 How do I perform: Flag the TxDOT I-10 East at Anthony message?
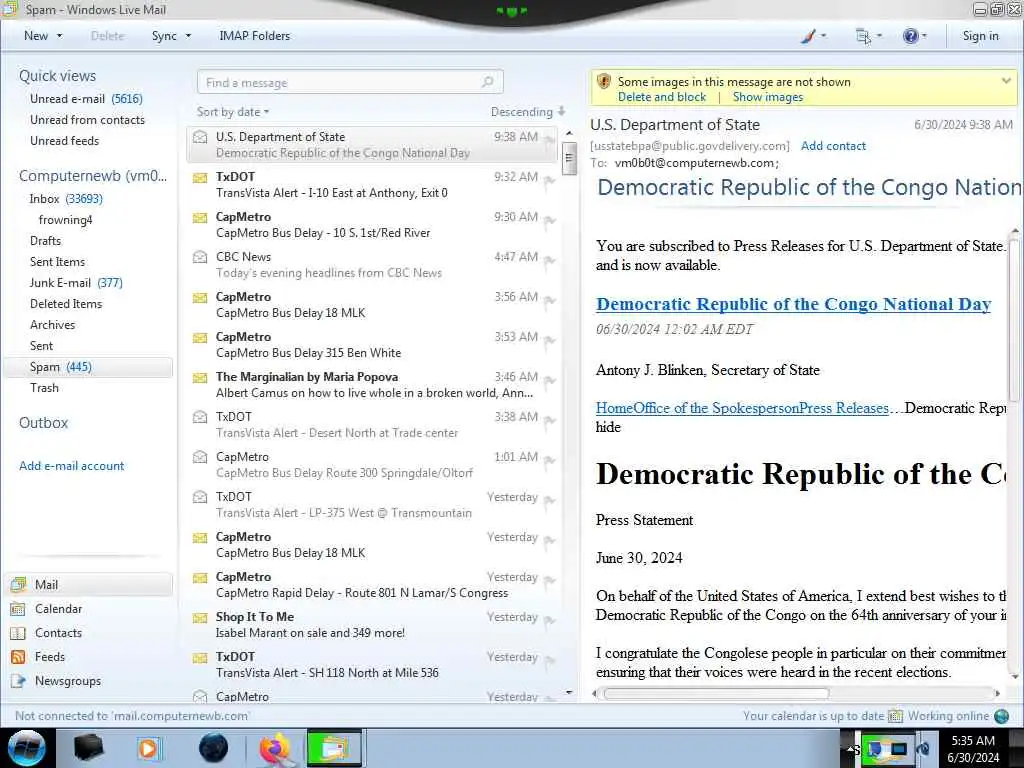[550, 181]
